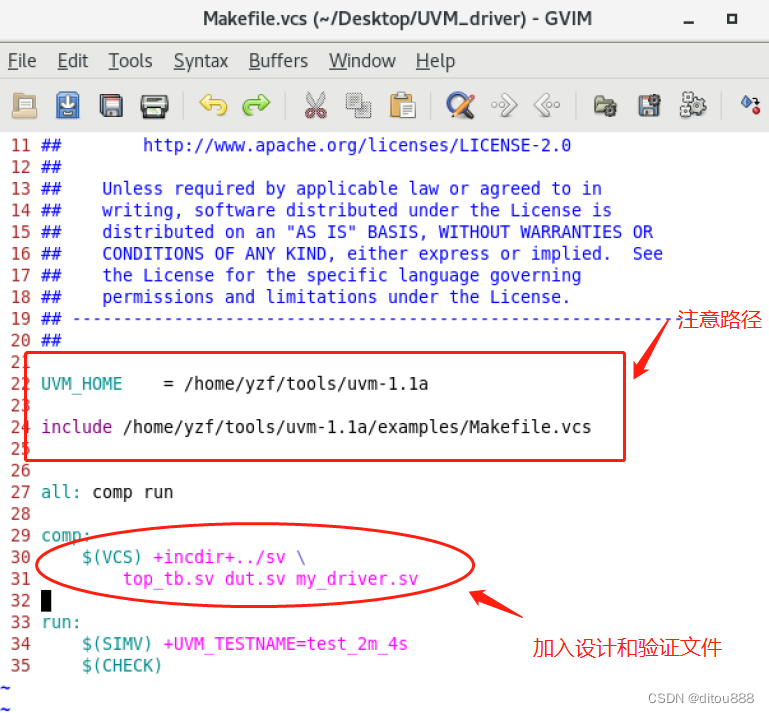Viewport: 769px width, 713px height.
Task: Click the 'run:' target on line 33
Action: 61,622
